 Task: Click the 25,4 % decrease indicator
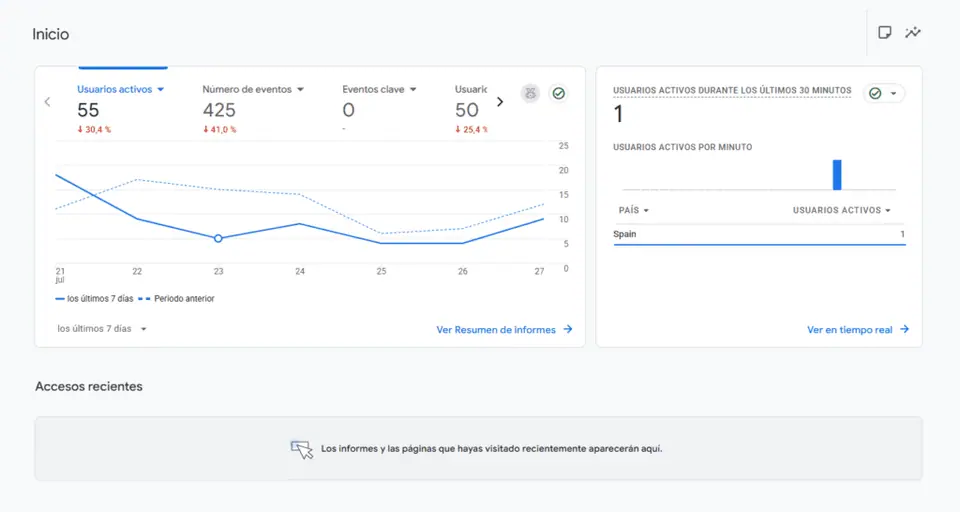(x=471, y=130)
